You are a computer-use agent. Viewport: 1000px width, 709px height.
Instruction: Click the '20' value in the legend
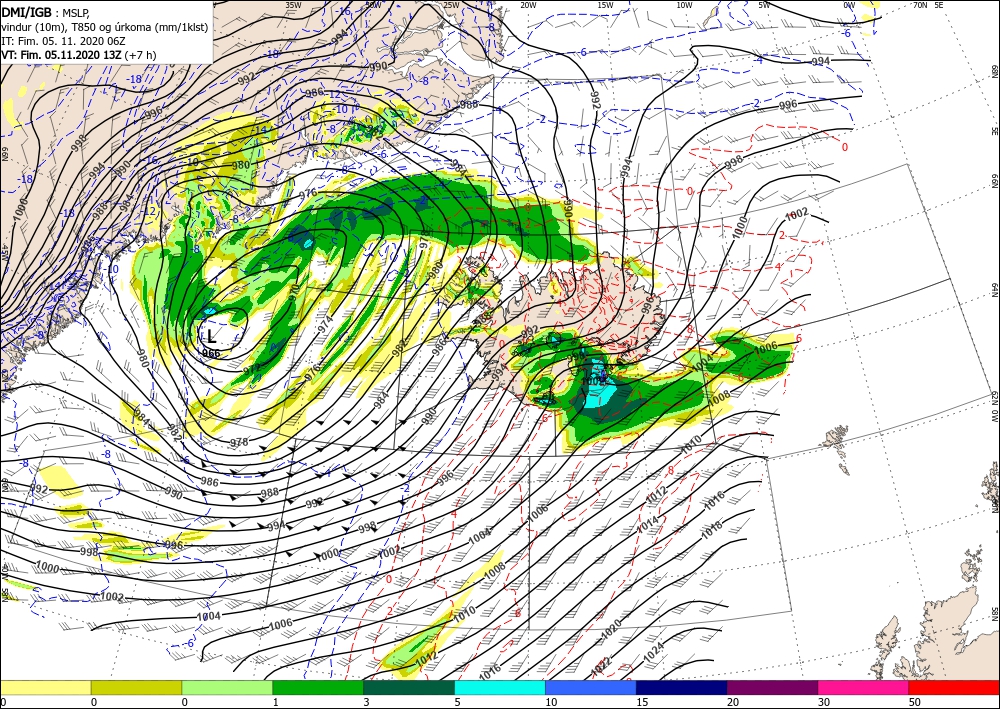pos(733,702)
